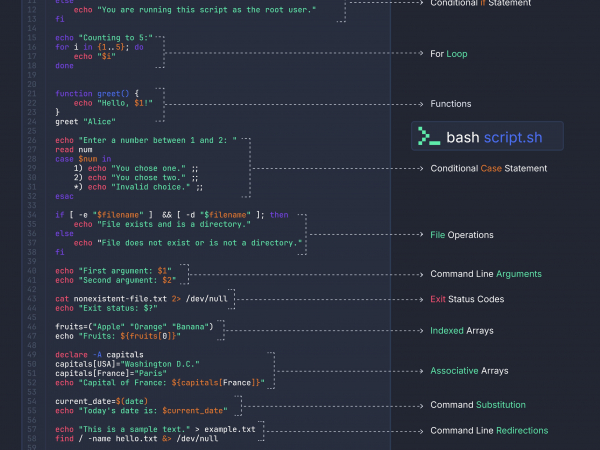Click the 'Associative Arrays' label
This screenshot has width=600, height=450.
tap(469, 371)
